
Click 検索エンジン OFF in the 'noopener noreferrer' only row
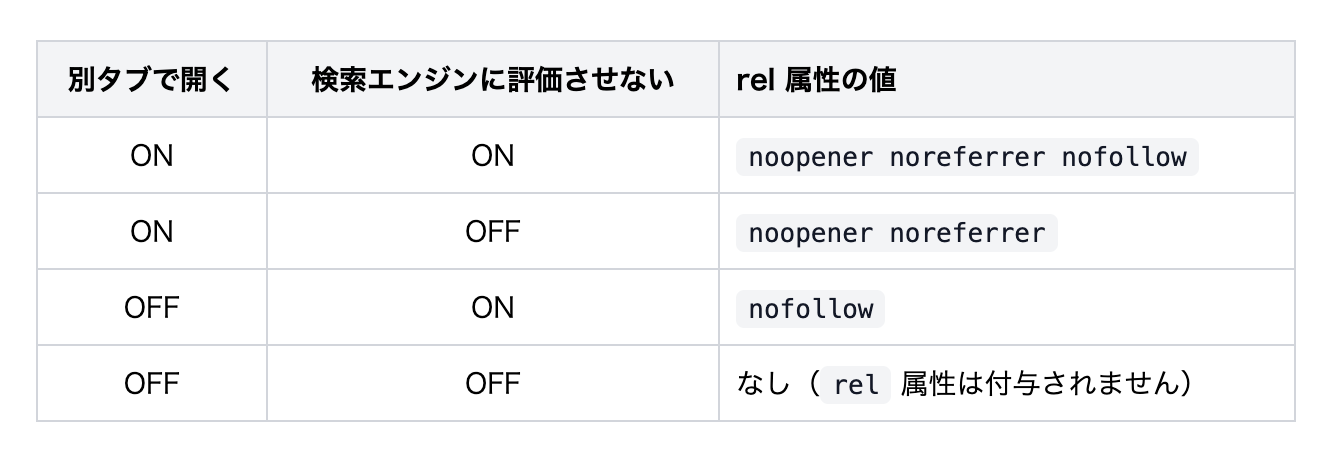coord(492,233)
